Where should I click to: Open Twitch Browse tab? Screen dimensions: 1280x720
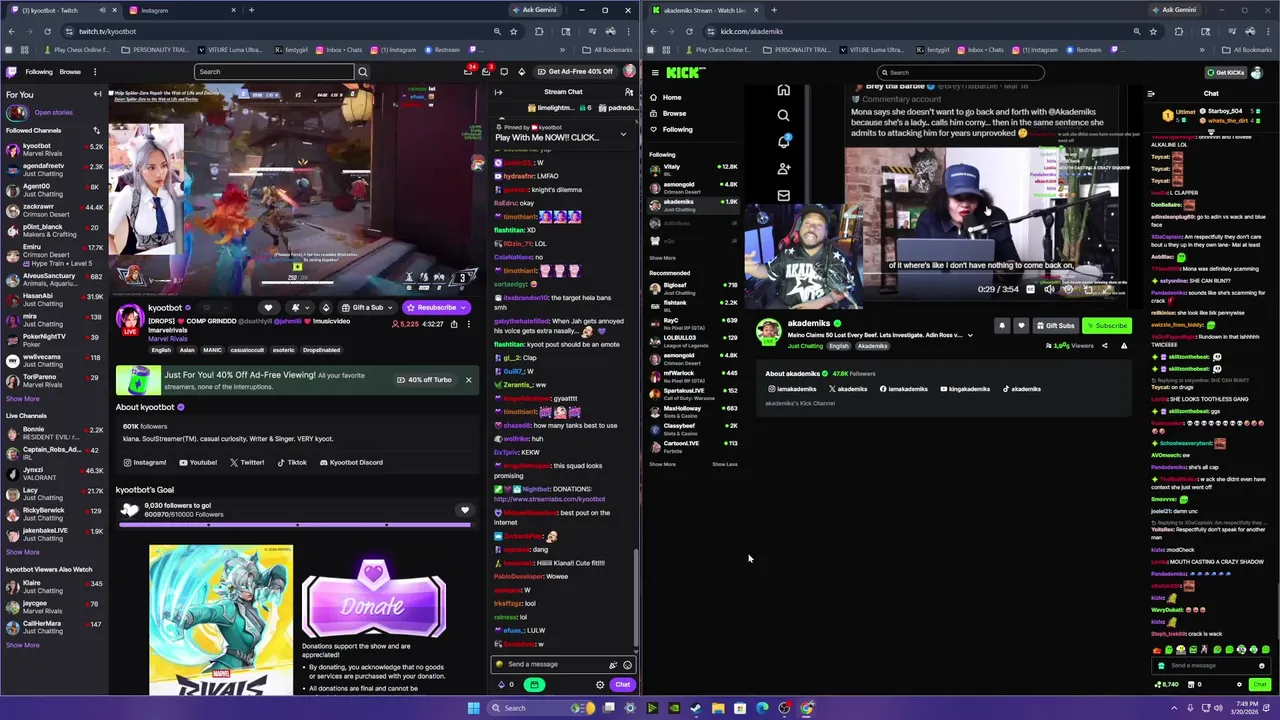click(x=70, y=72)
